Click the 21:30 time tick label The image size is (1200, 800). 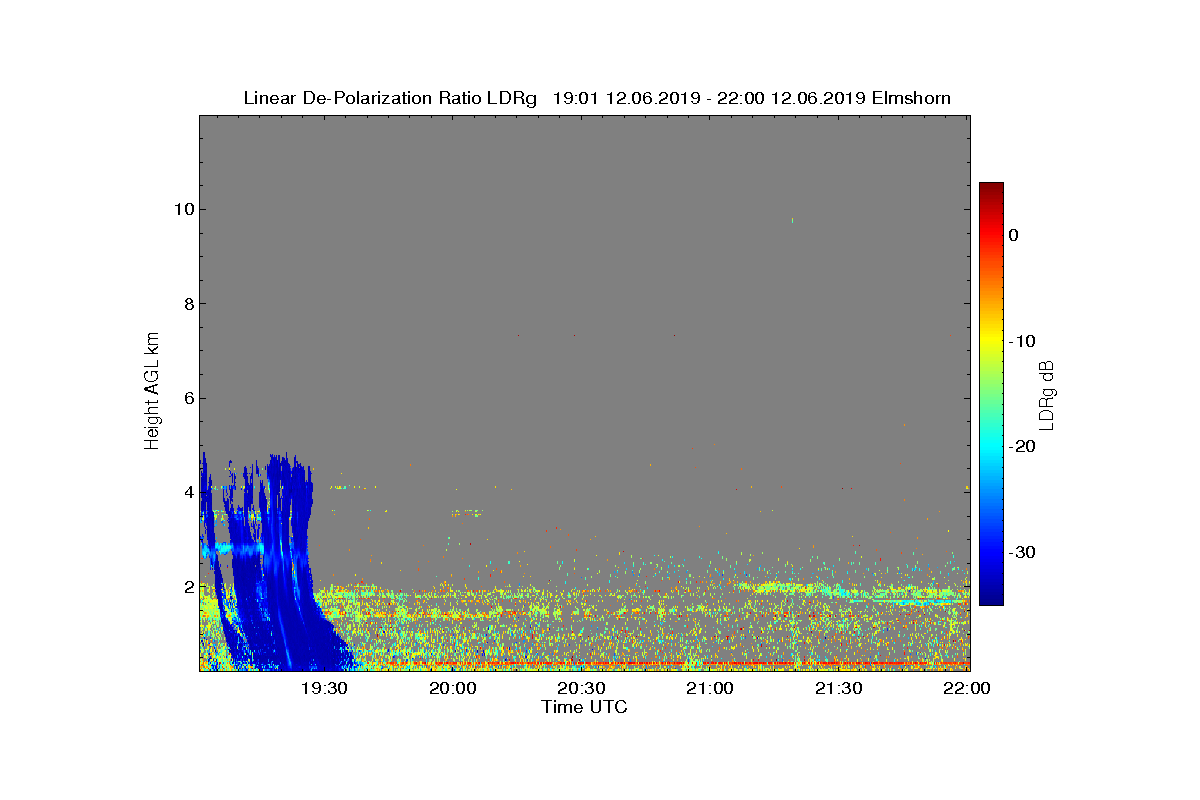838,689
